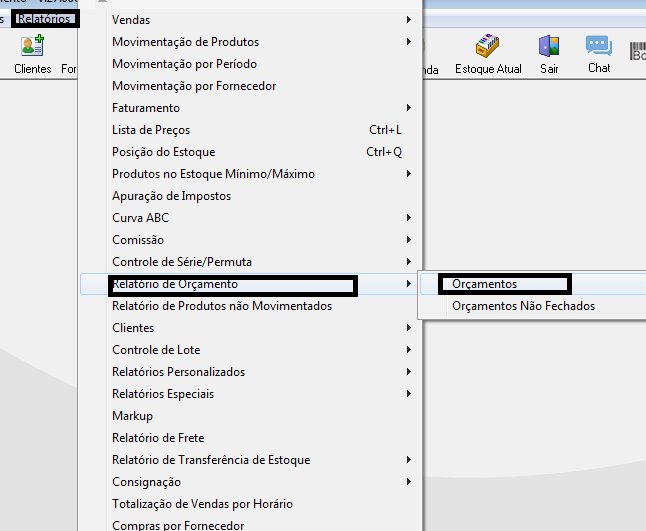Open the Chat speech bubble icon
Viewport: 646px width, 531px height.
599,46
